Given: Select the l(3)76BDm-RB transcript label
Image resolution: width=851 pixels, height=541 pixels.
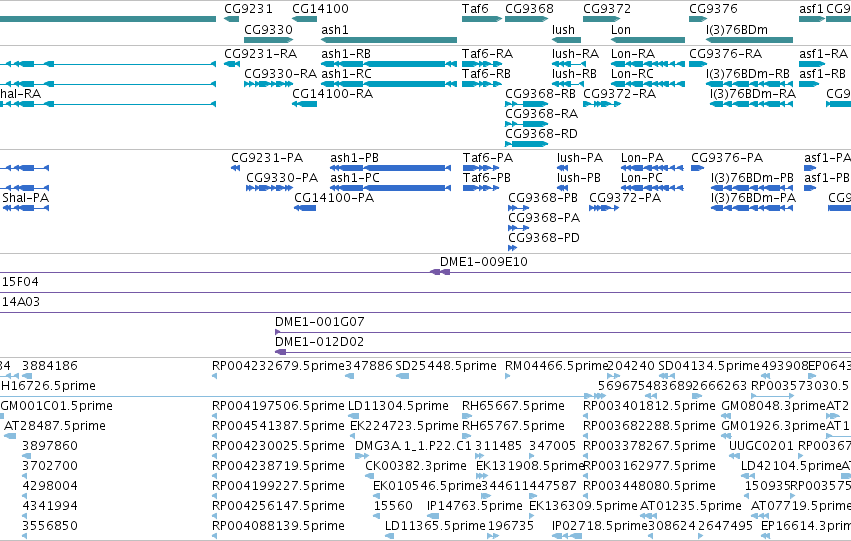Looking at the screenshot, I should tap(748, 74).
